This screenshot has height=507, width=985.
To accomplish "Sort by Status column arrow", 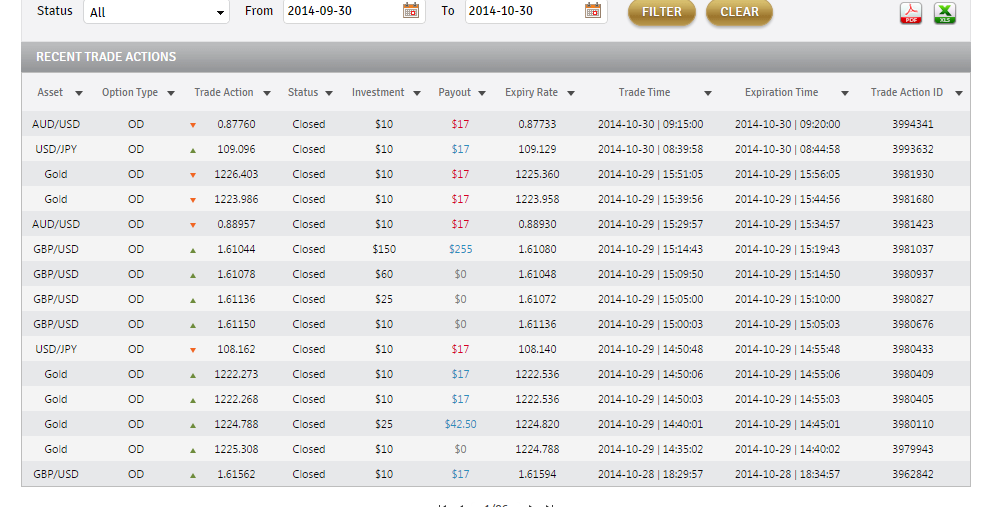I will pyautogui.click(x=329, y=94).
